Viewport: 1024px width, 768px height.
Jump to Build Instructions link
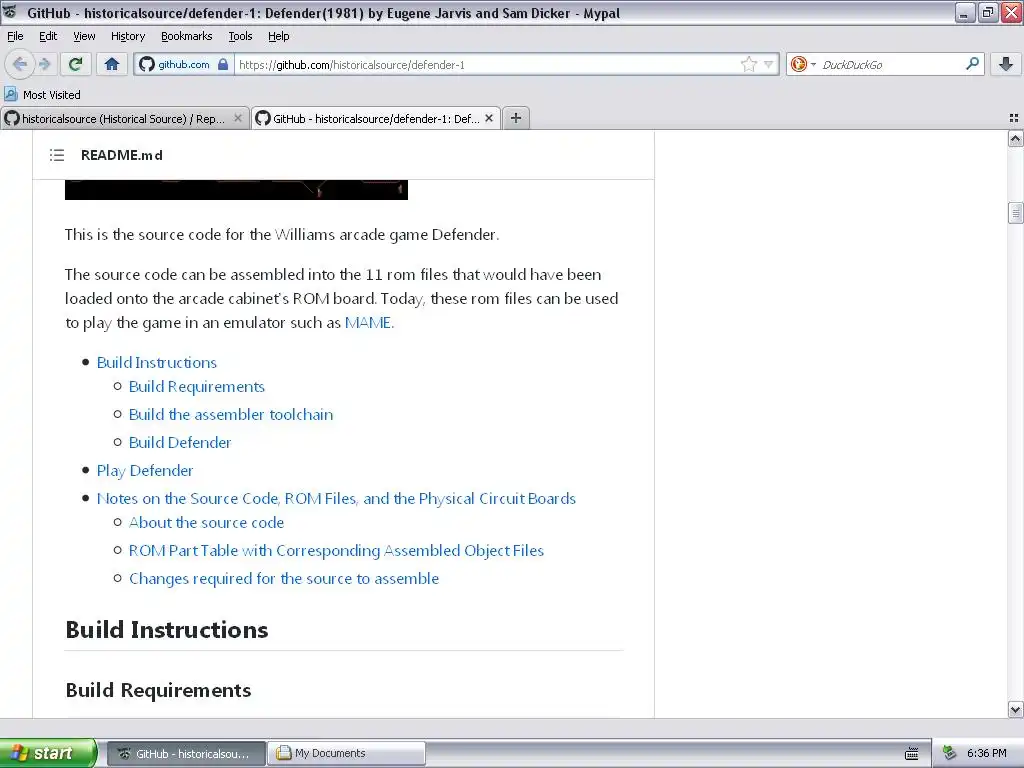pyautogui.click(x=157, y=362)
